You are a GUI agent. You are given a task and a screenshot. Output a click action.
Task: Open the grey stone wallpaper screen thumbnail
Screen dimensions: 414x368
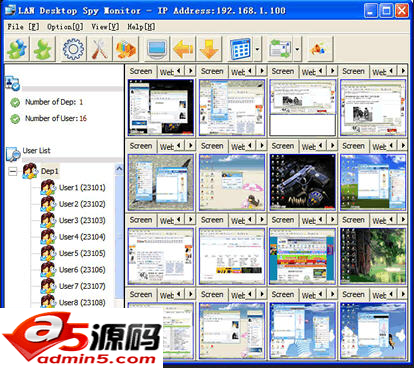coord(161,182)
